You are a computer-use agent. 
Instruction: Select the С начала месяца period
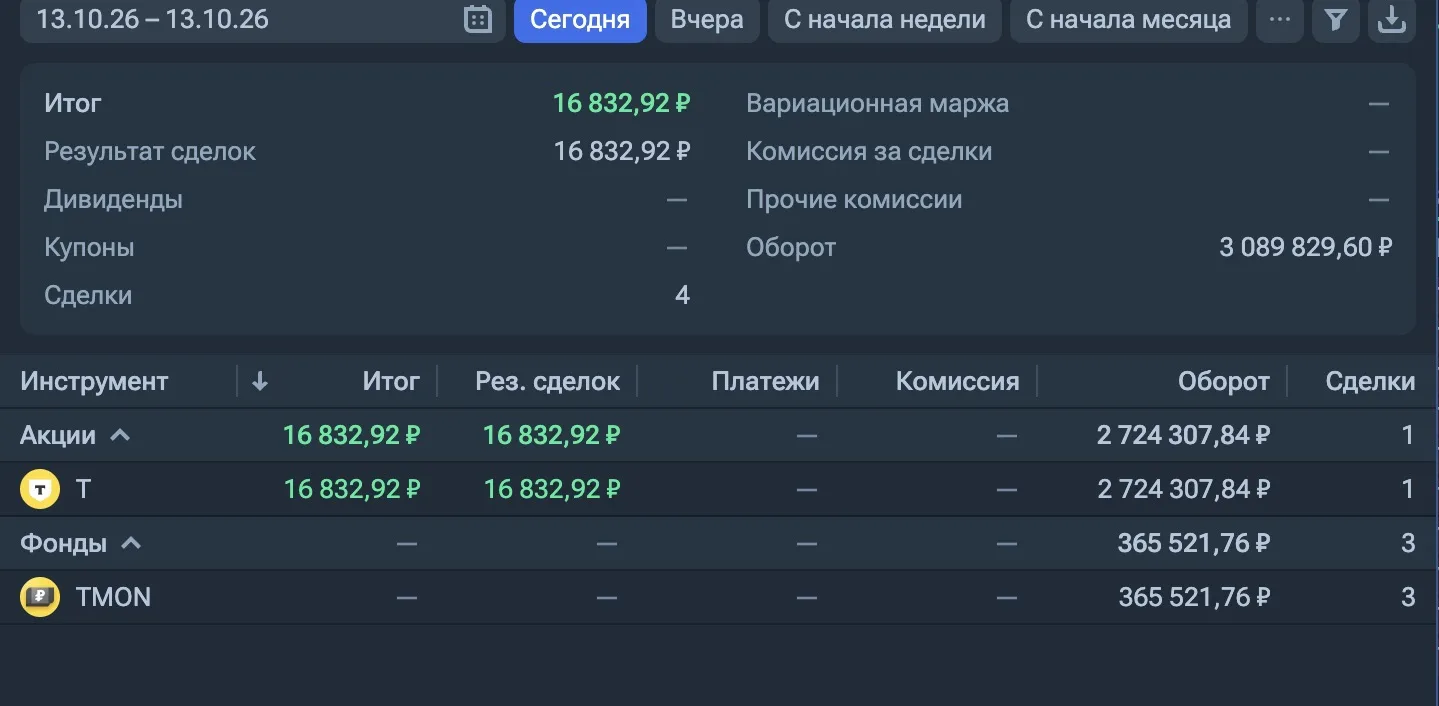(x=1128, y=19)
